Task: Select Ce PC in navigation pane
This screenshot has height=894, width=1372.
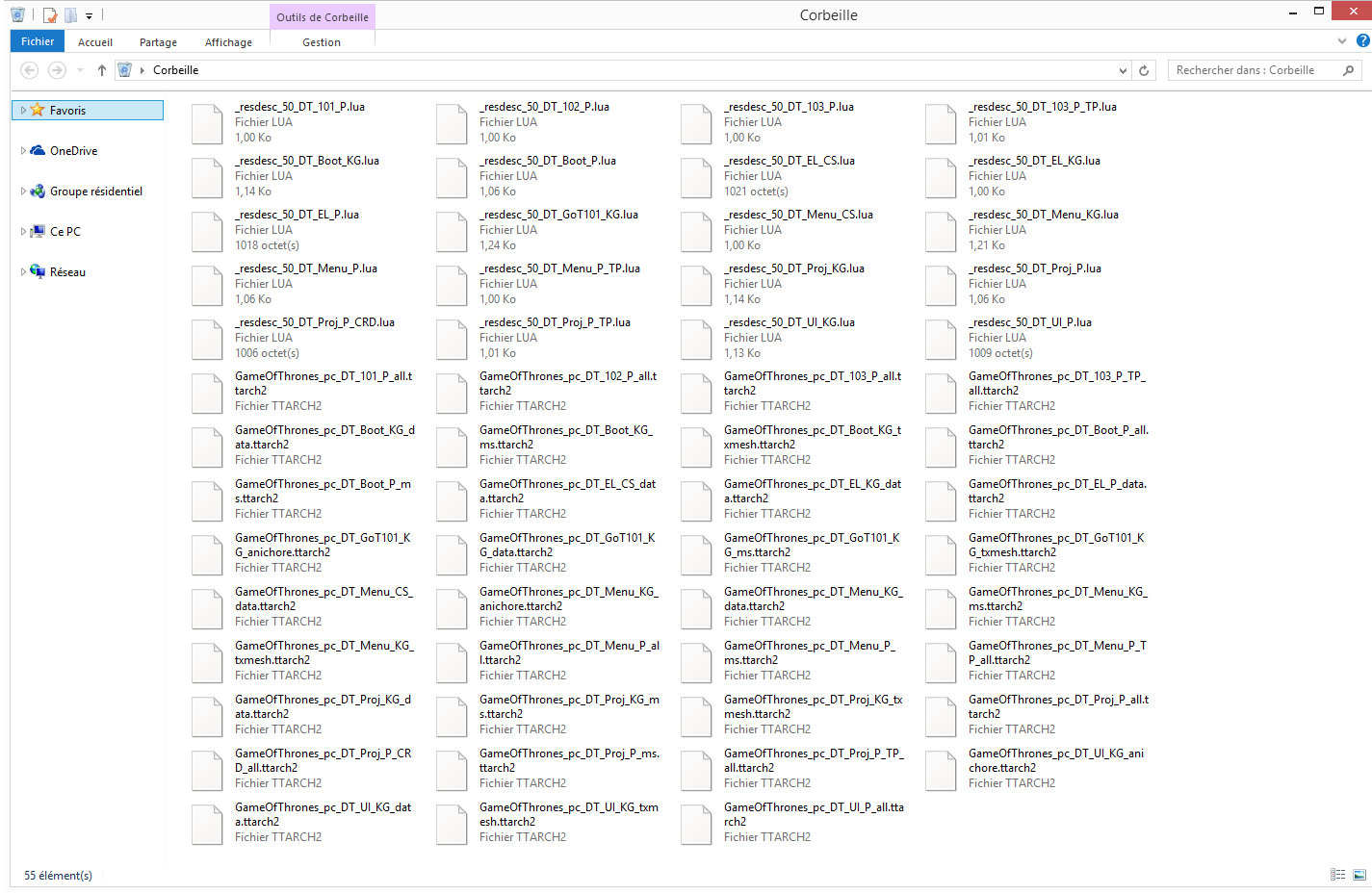Action: pos(65,232)
